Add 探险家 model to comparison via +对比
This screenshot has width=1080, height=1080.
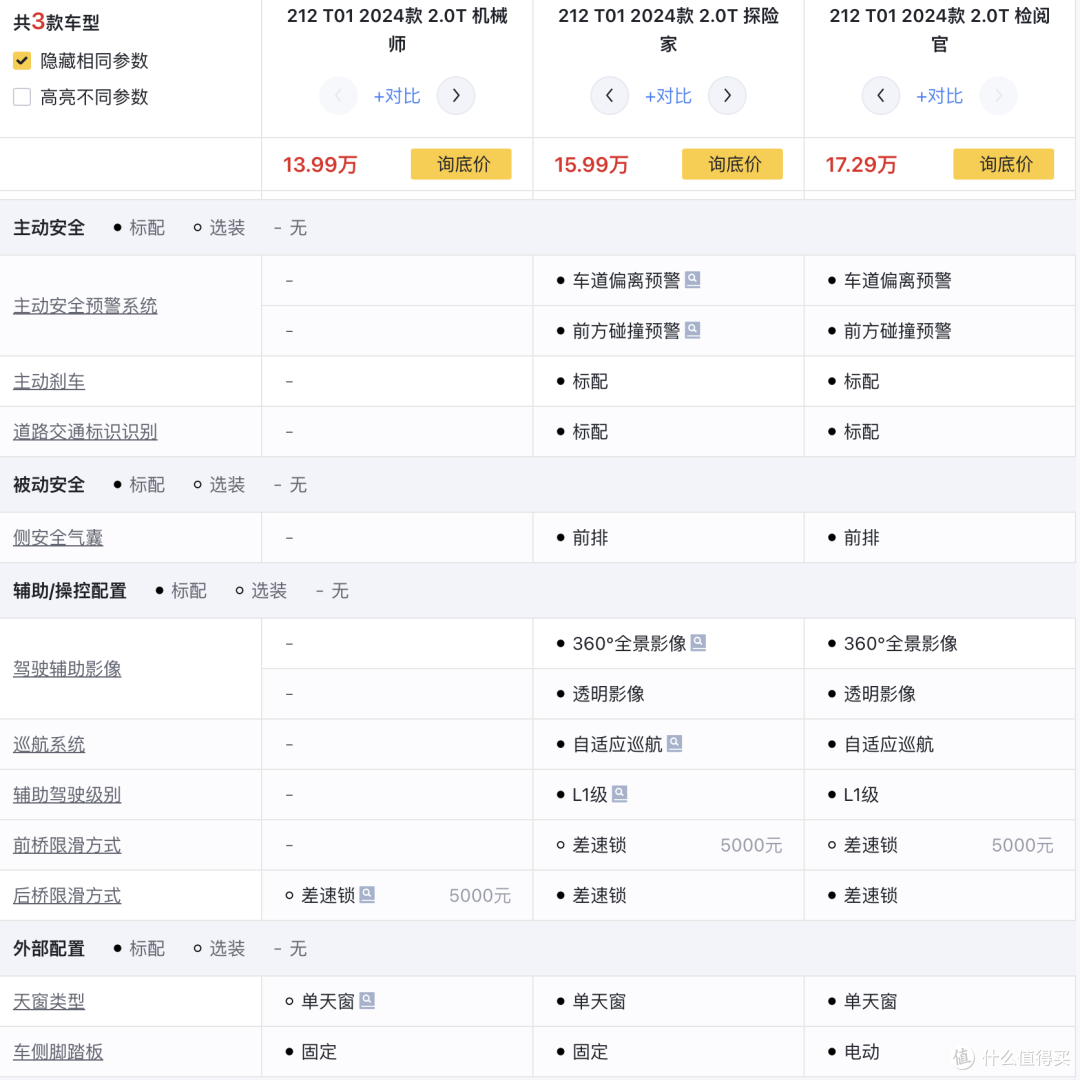(668, 96)
